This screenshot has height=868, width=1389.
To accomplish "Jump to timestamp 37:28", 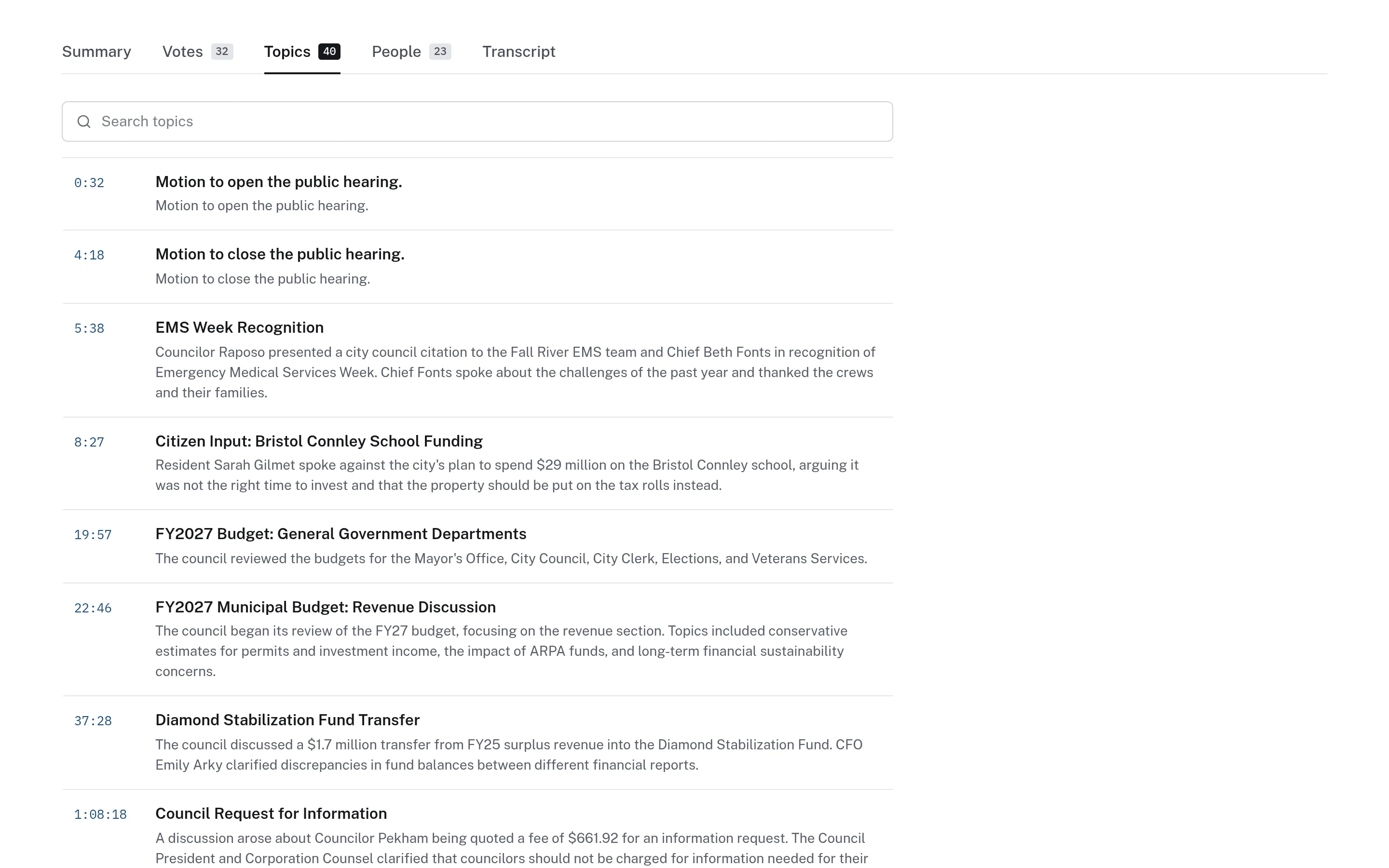I will [93, 721].
